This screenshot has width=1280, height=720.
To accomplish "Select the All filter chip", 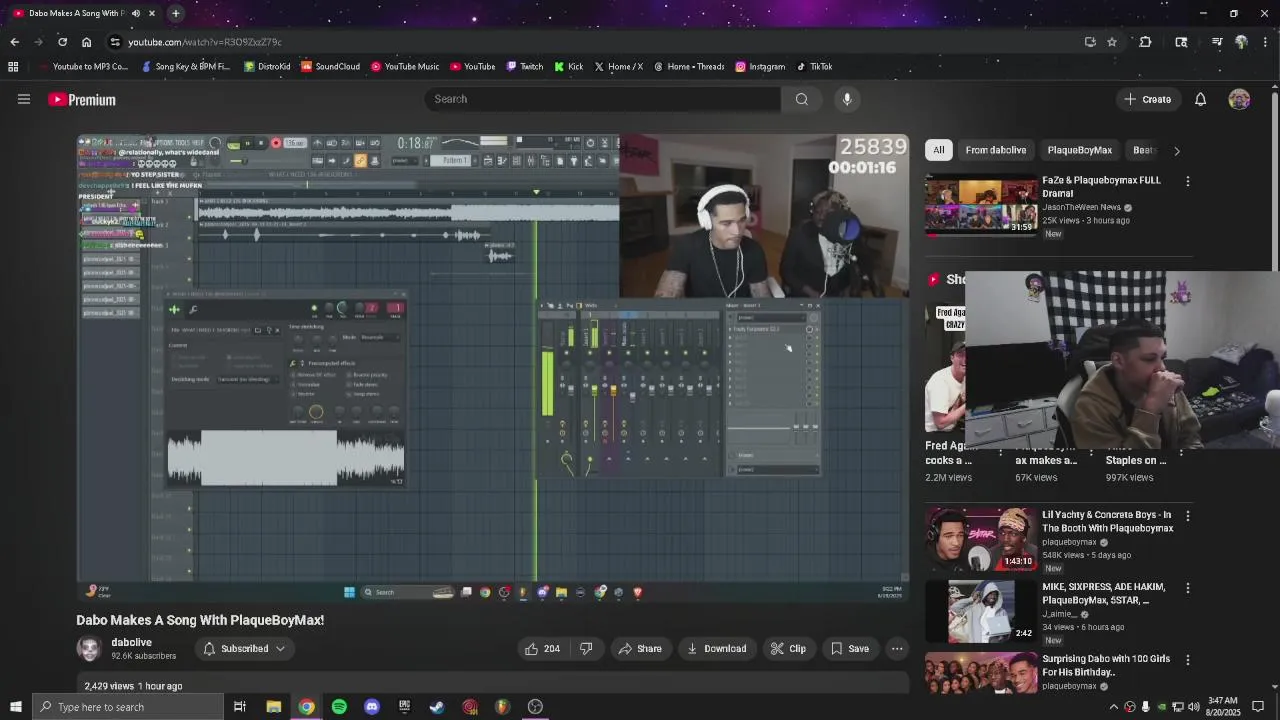I will pyautogui.click(x=938, y=150).
